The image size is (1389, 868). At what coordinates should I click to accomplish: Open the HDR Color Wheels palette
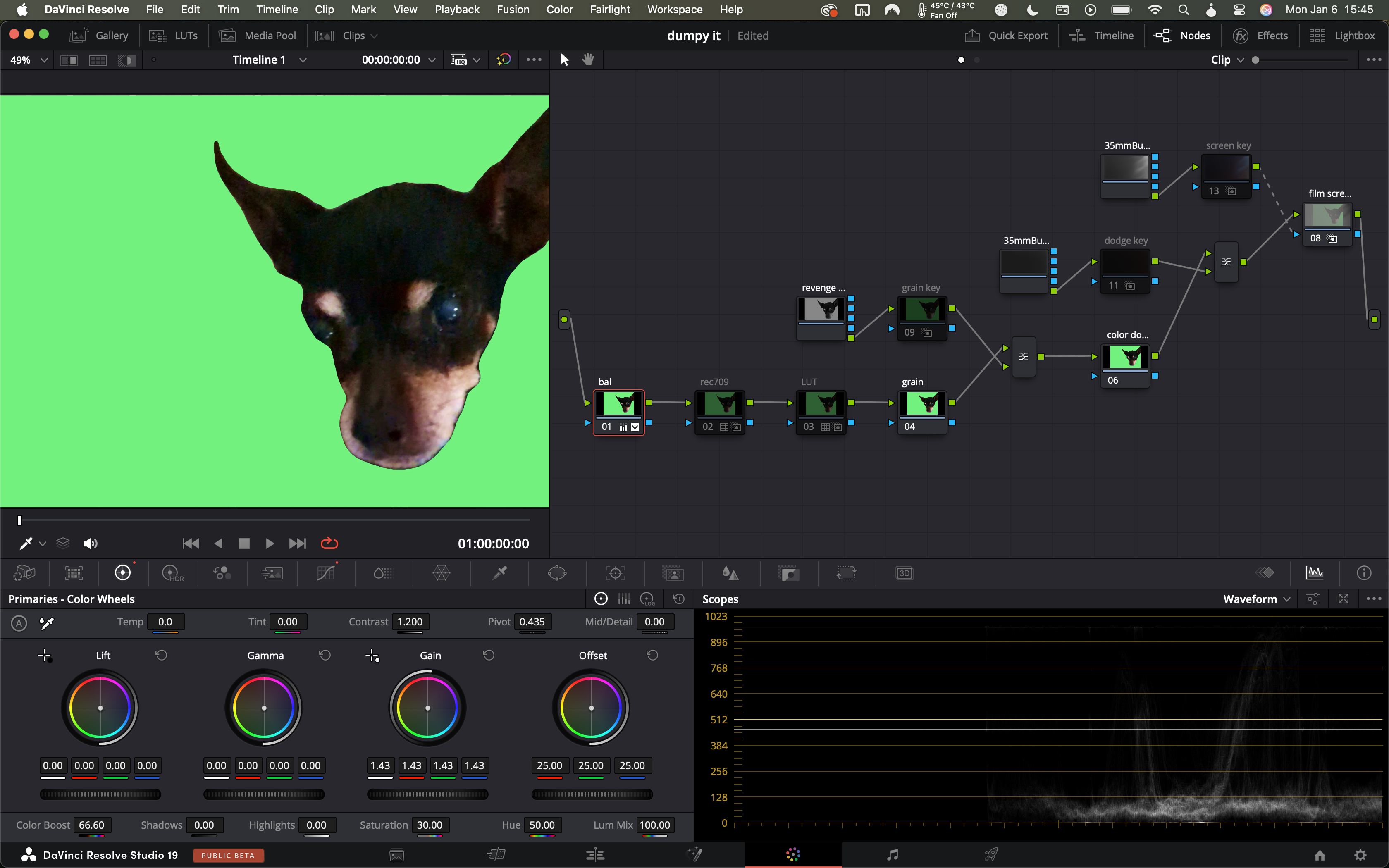click(x=173, y=573)
